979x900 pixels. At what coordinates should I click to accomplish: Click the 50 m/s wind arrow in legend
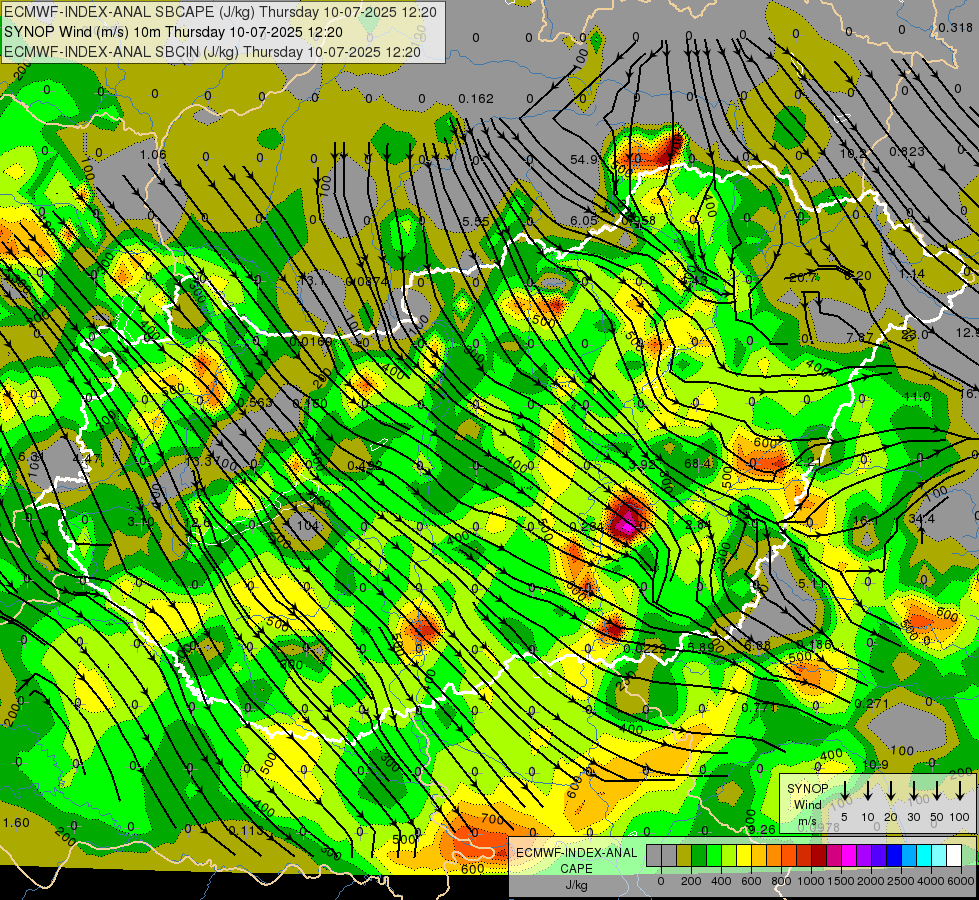pos(937,790)
